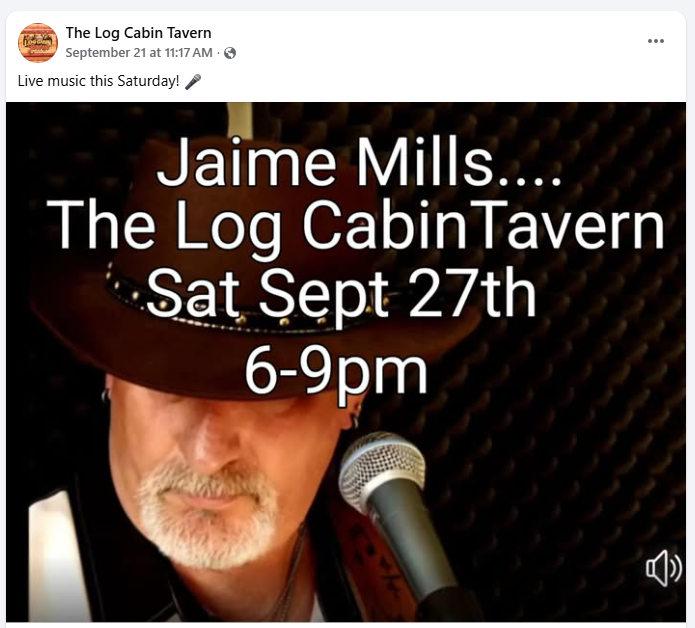Screen dimensions: 695x628
Task: Click the 'Sat Sept 27th' date text overlay
Action: (x=341, y=295)
